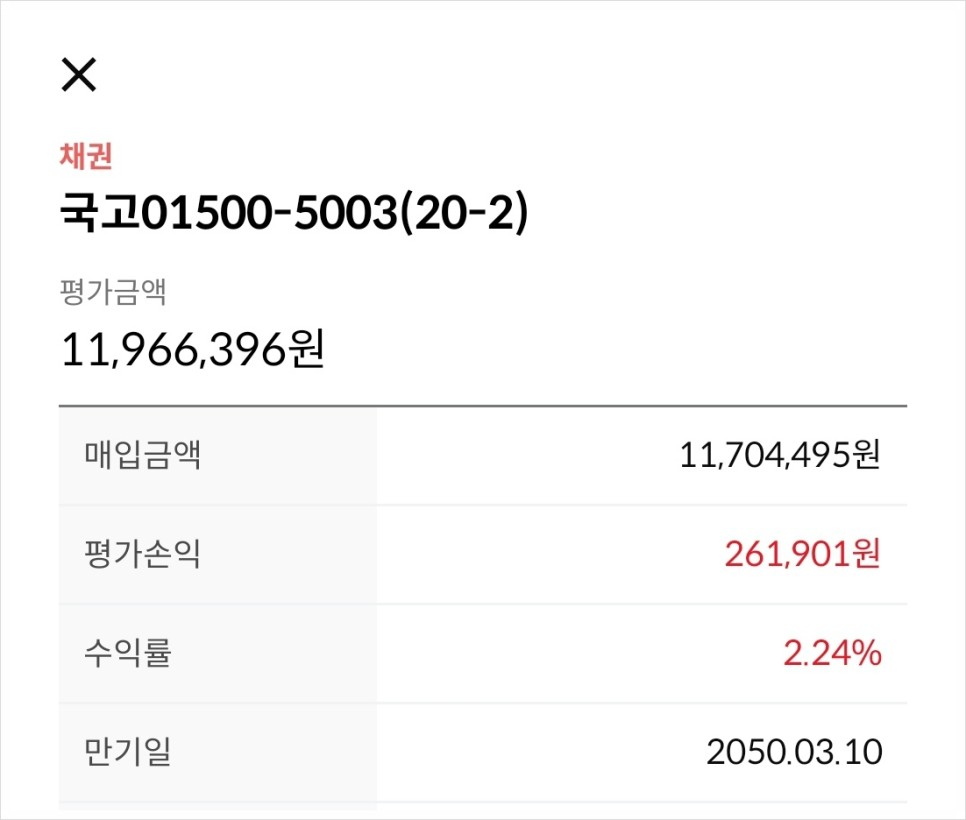Select the 매입금액 row label
Image resolution: width=966 pixels, height=820 pixels.
142,455
